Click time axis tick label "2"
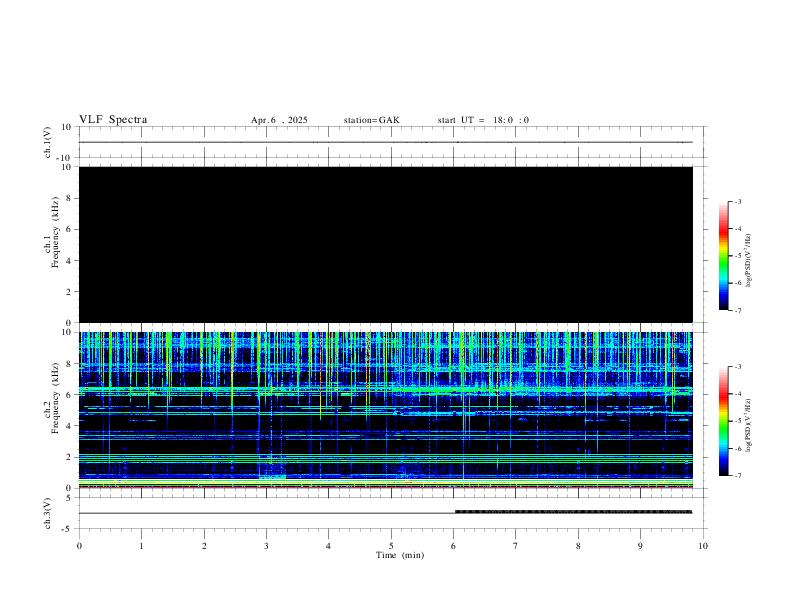The width and height of the screenshot is (792, 612). pos(204,546)
